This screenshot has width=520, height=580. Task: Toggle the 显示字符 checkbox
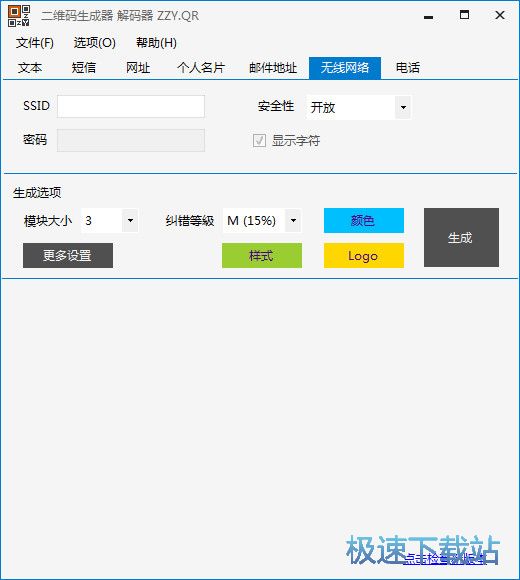259,141
